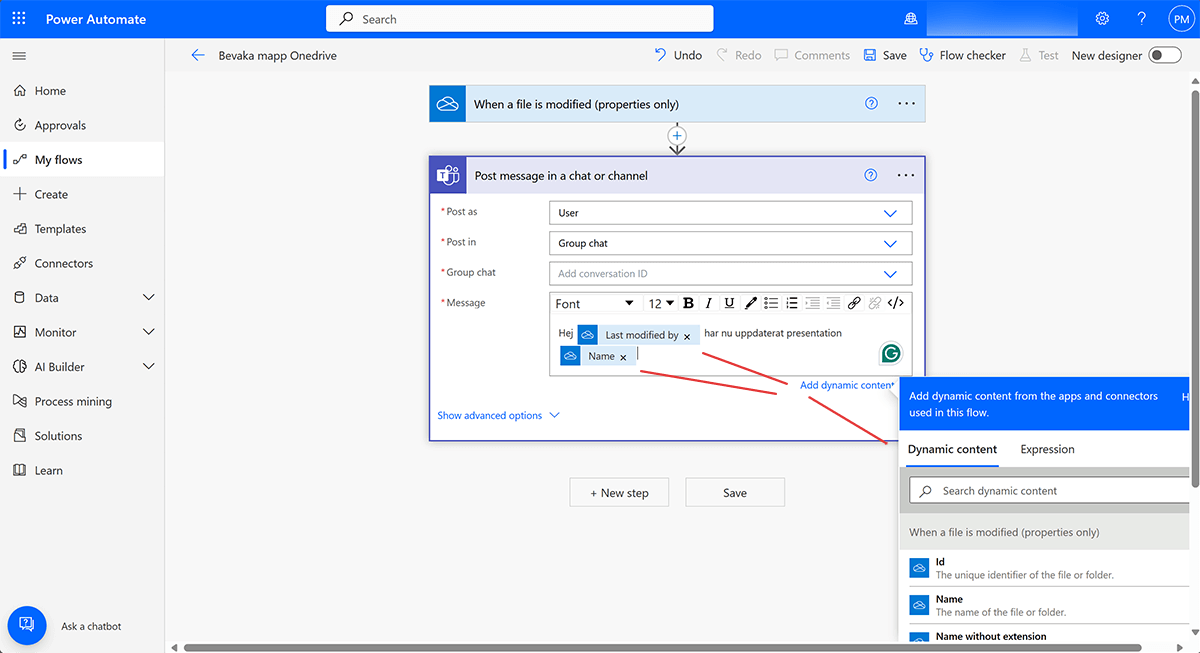Open the font size 12 dropdown
Image resolution: width=1200 pixels, height=653 pixels.
[661, 303]
